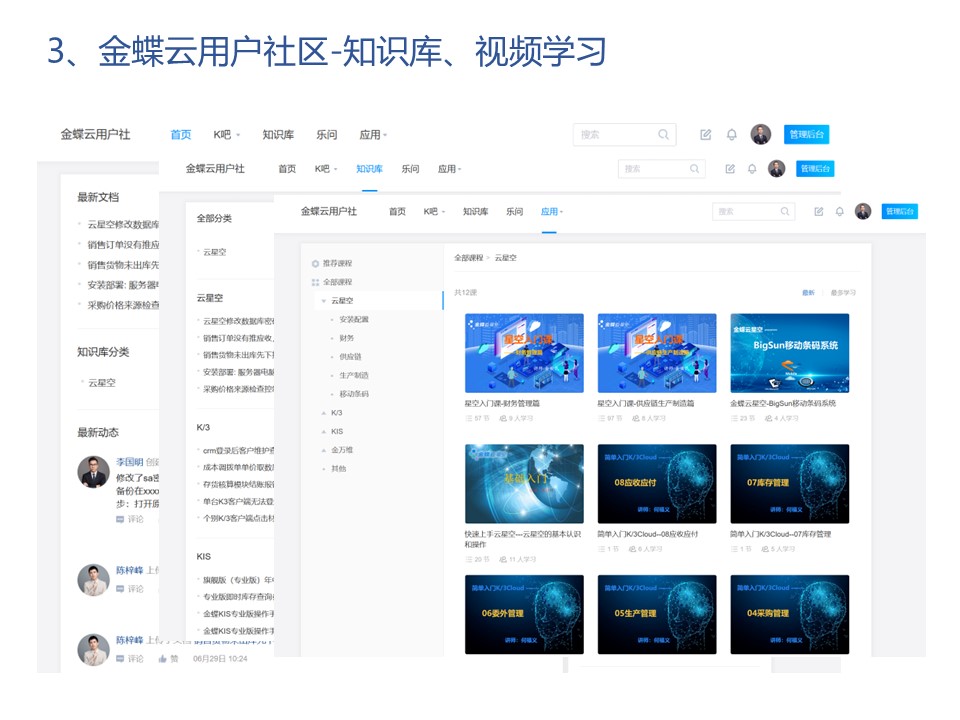Expand the KIS course category
The image size is (960, 720).
pyautogui.click(x=324, y=432)
